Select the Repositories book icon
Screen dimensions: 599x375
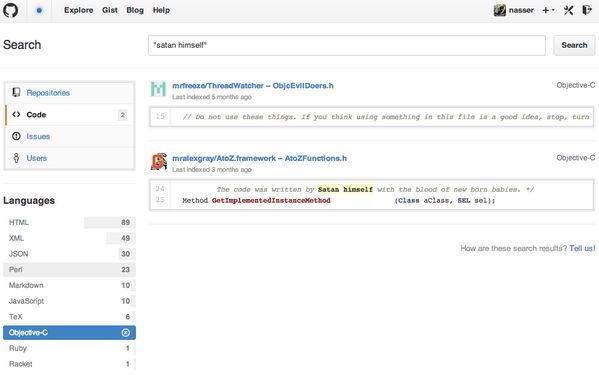(16, 92)
